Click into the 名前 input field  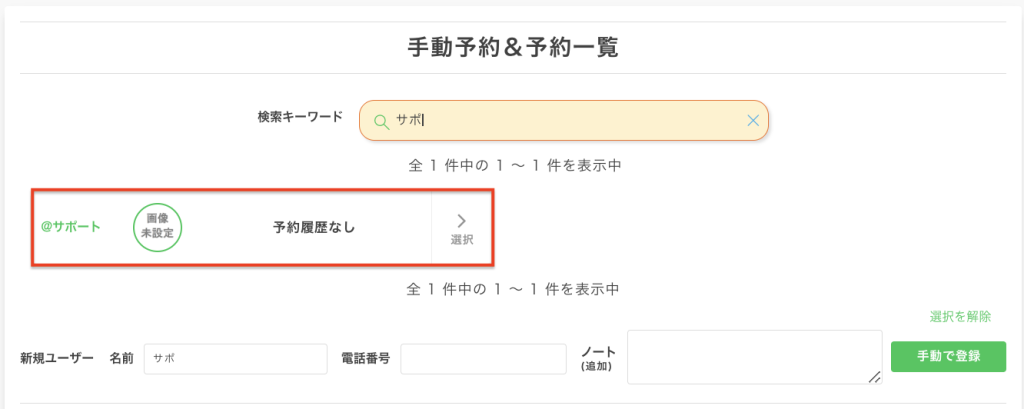click(236, 358)
